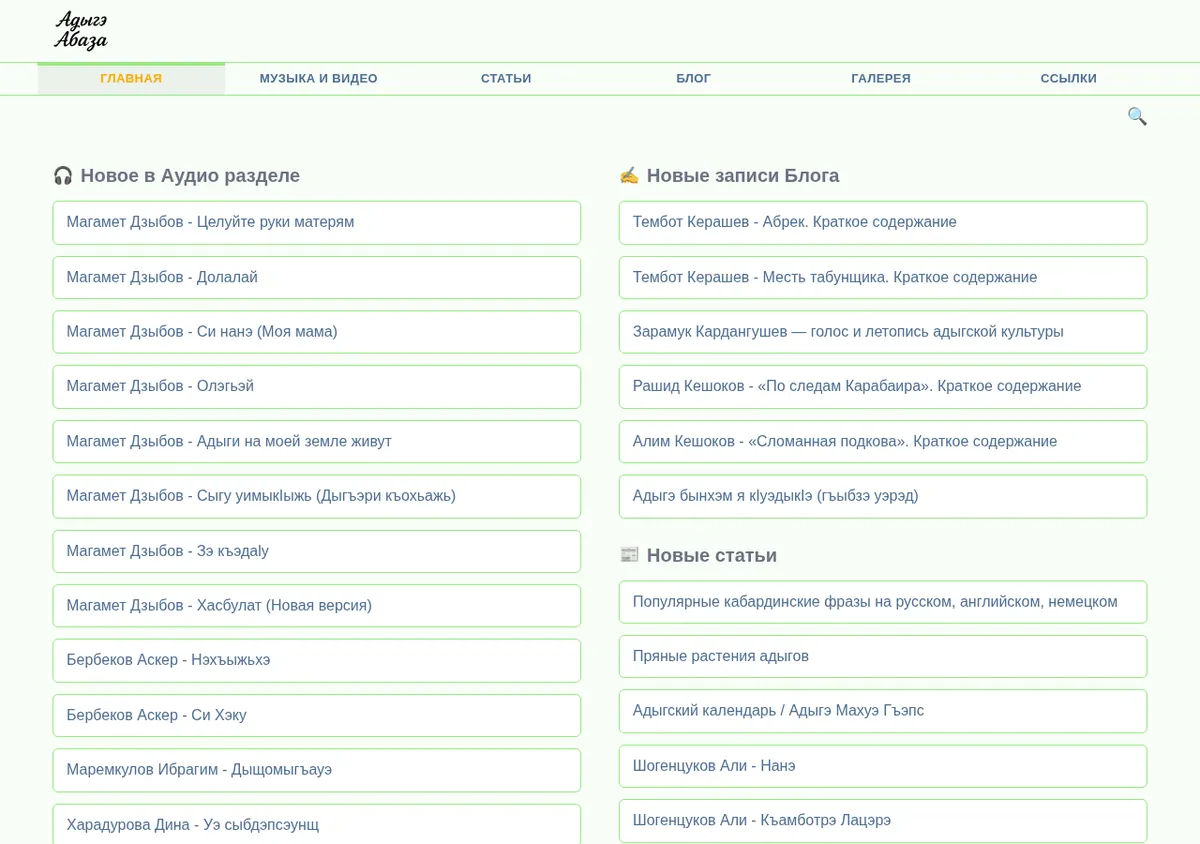Open Адыгский календарь article link
Viewport: 1200px width, 844px height.
coord(883,711)
